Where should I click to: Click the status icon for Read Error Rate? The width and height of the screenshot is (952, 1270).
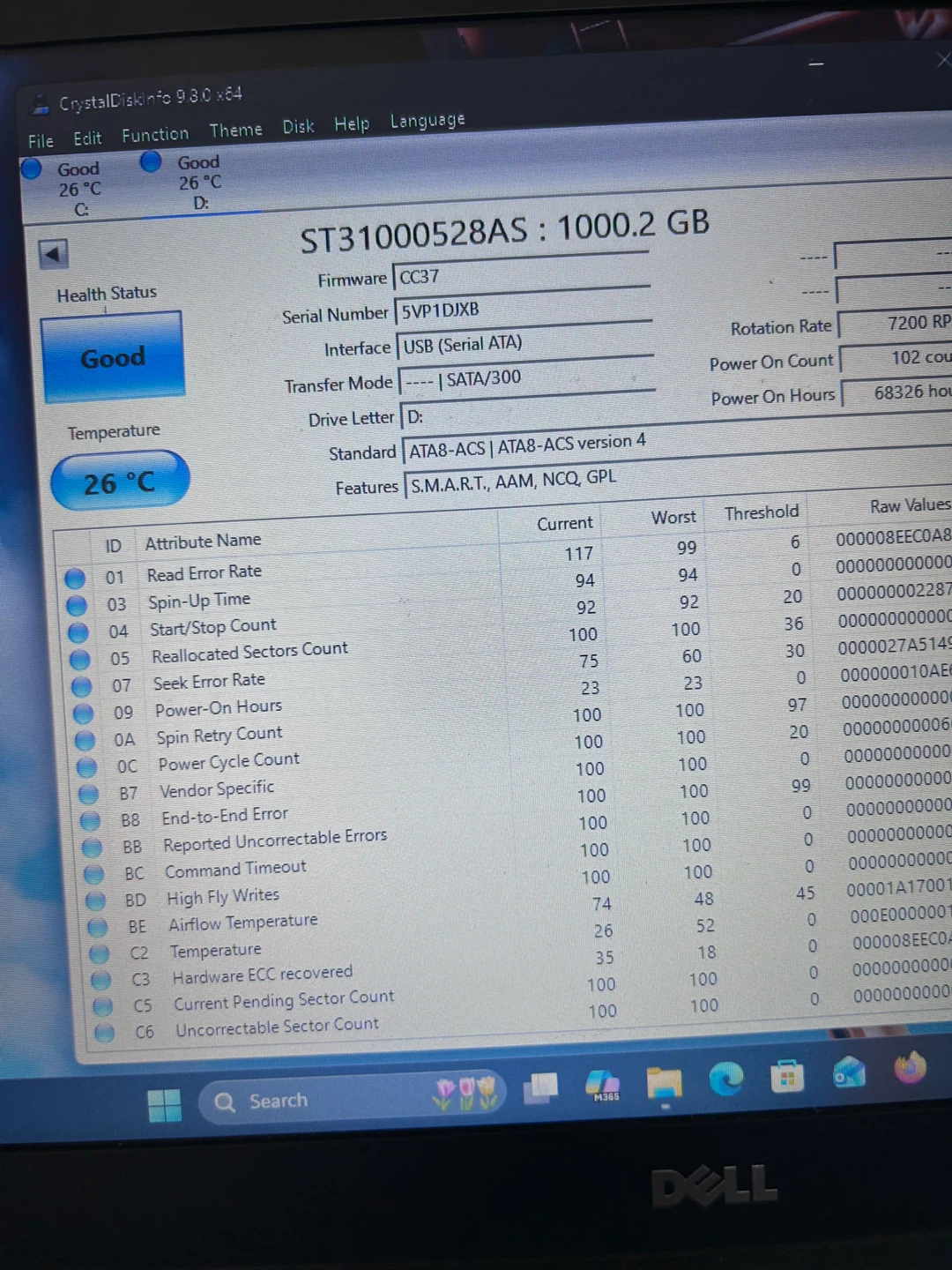75,579
